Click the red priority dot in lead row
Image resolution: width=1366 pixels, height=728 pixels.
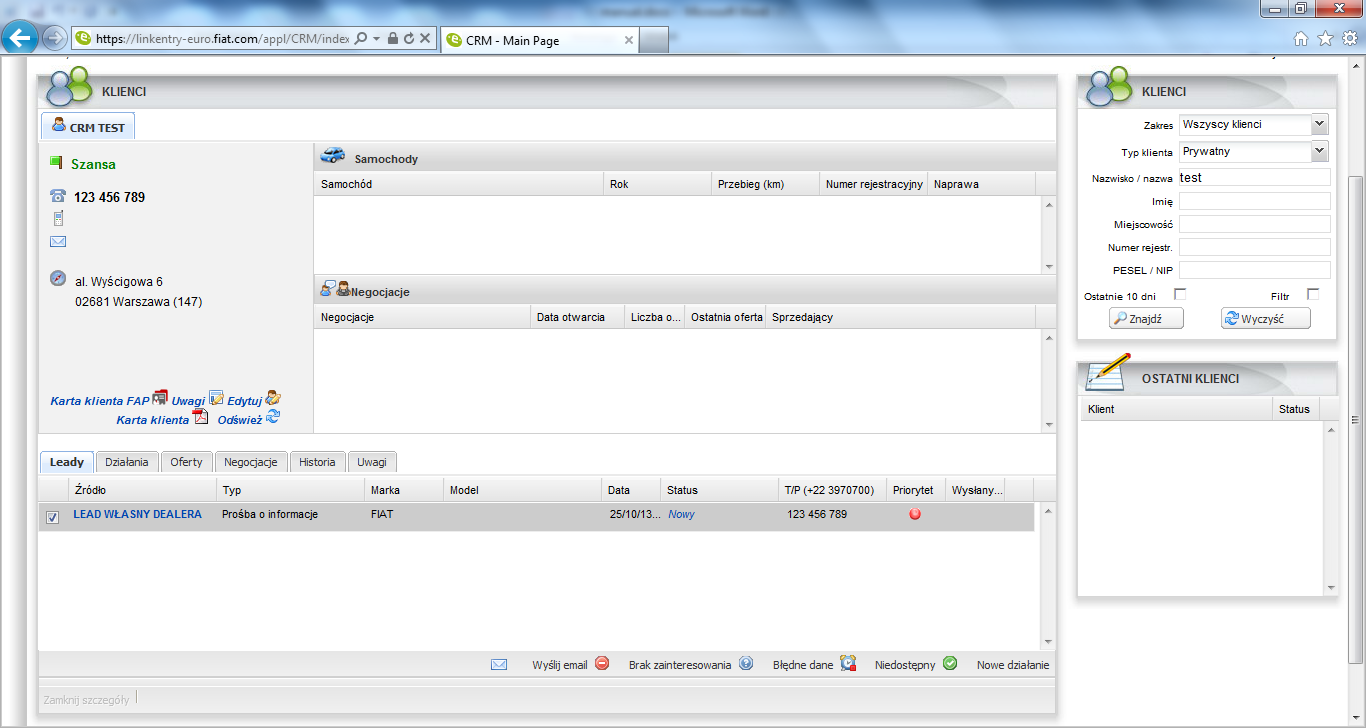tap(915, 514)
